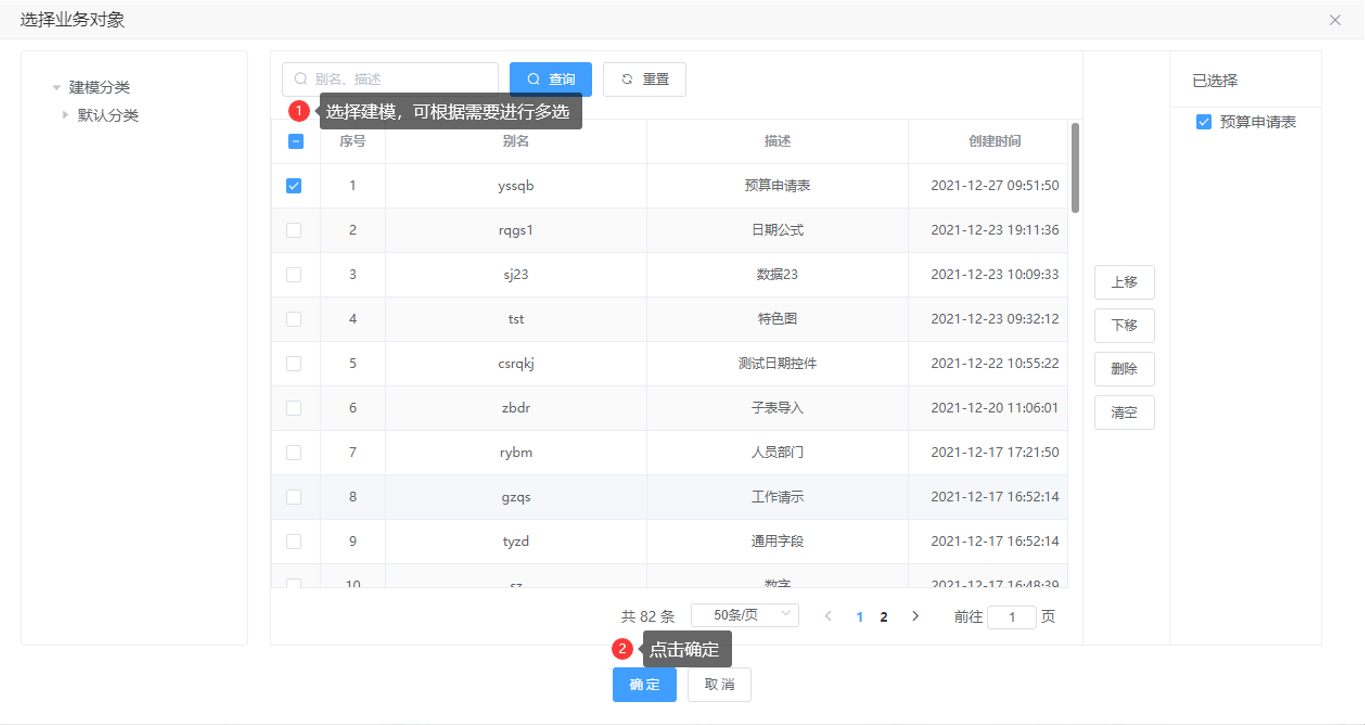Viewport: 1365px width, 725px height.
Task: Open the 50条/页 page size dropdown
Action: pos(744,615)
